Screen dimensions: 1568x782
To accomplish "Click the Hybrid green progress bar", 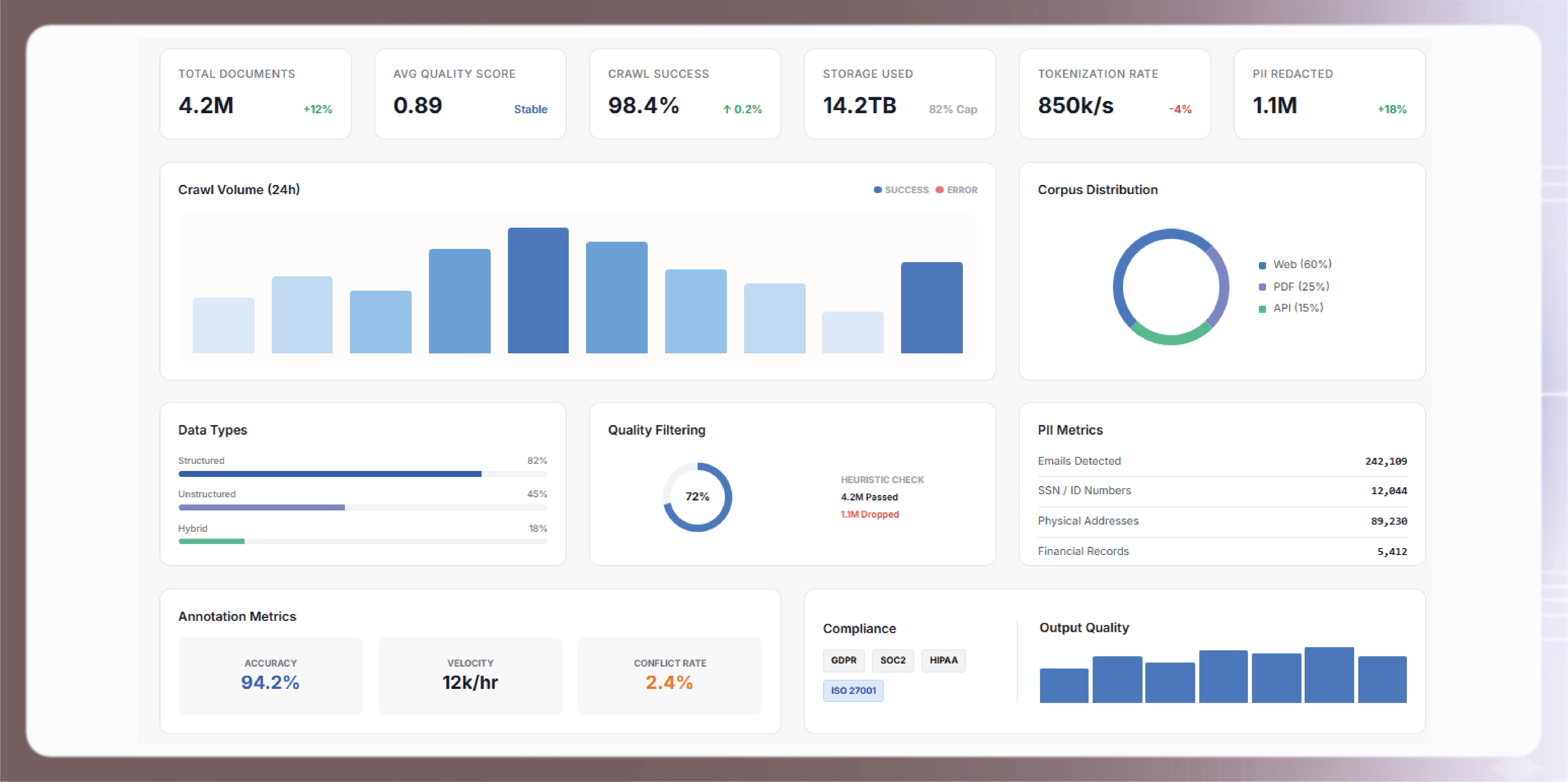I will pos(211,541).
